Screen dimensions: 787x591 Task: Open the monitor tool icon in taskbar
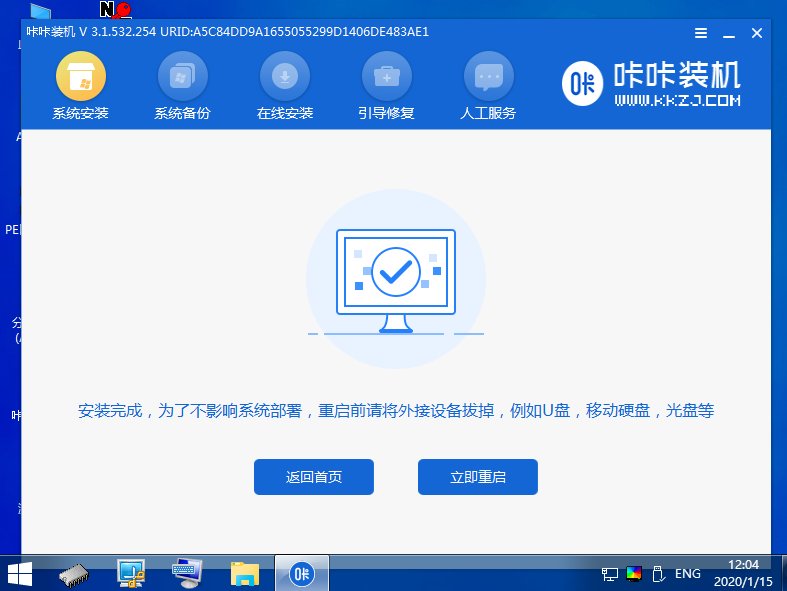pos(131,573)
